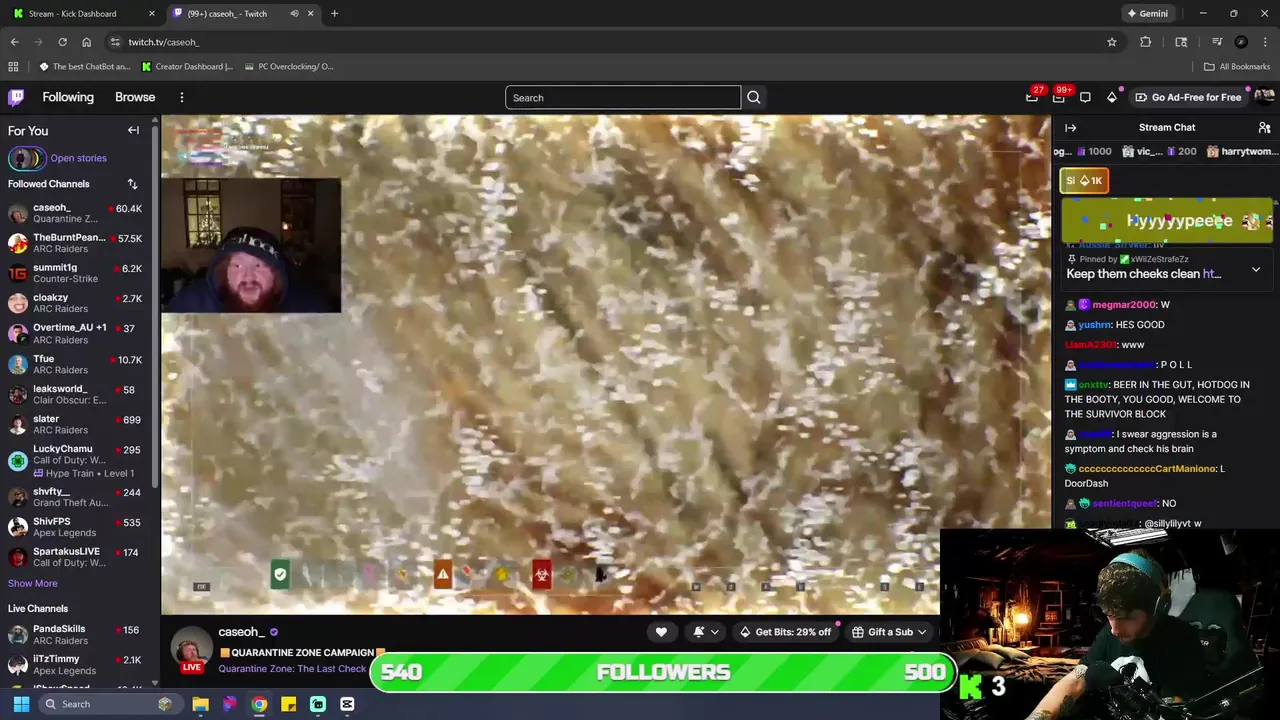Mute the Twitch tab audio icon
Image resolution: width=1280 pixels, height=720 pixels.
tap(294, 14)
